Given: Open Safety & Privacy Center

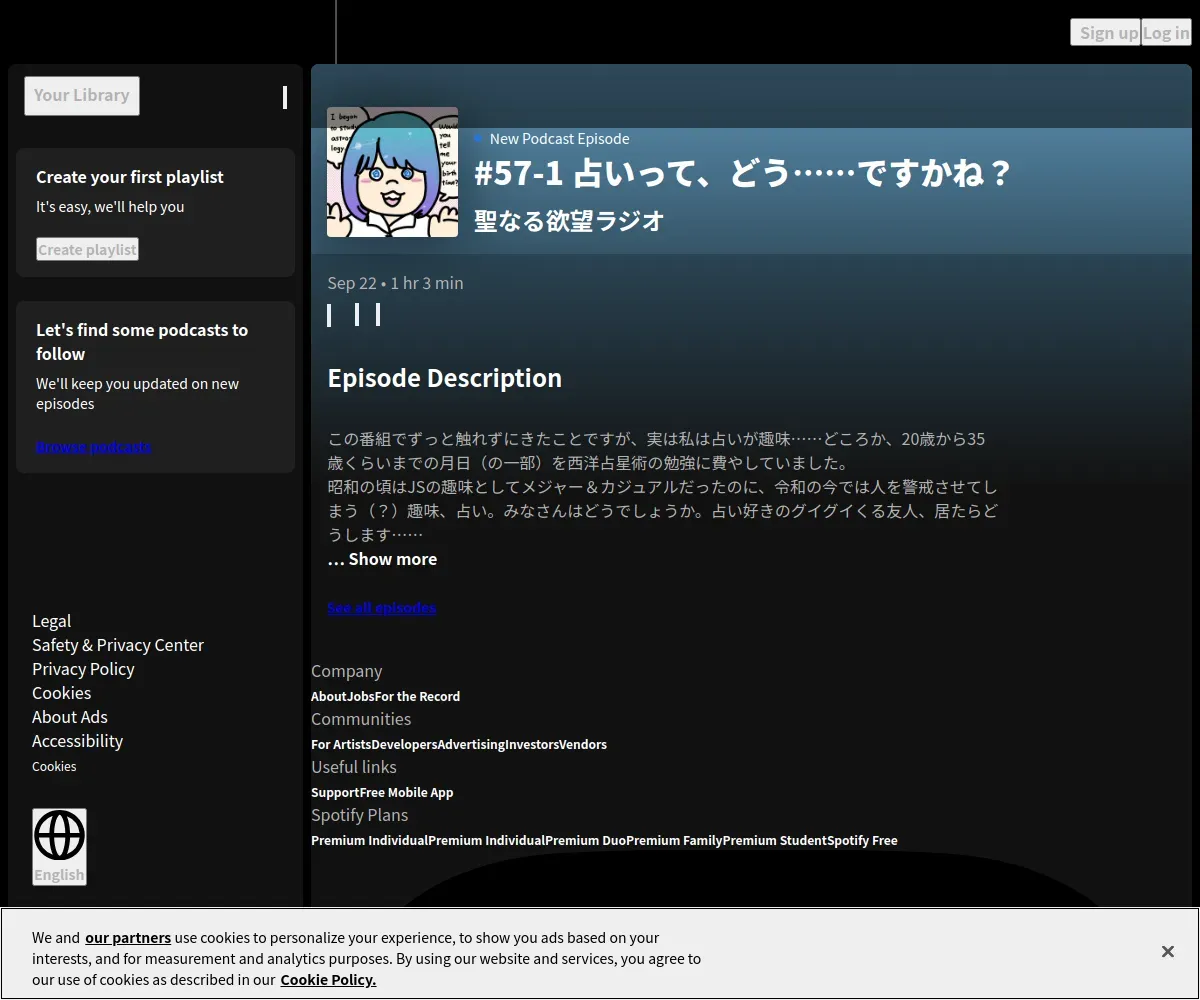Looking at the screenshot, I should [x=118, y=645].
